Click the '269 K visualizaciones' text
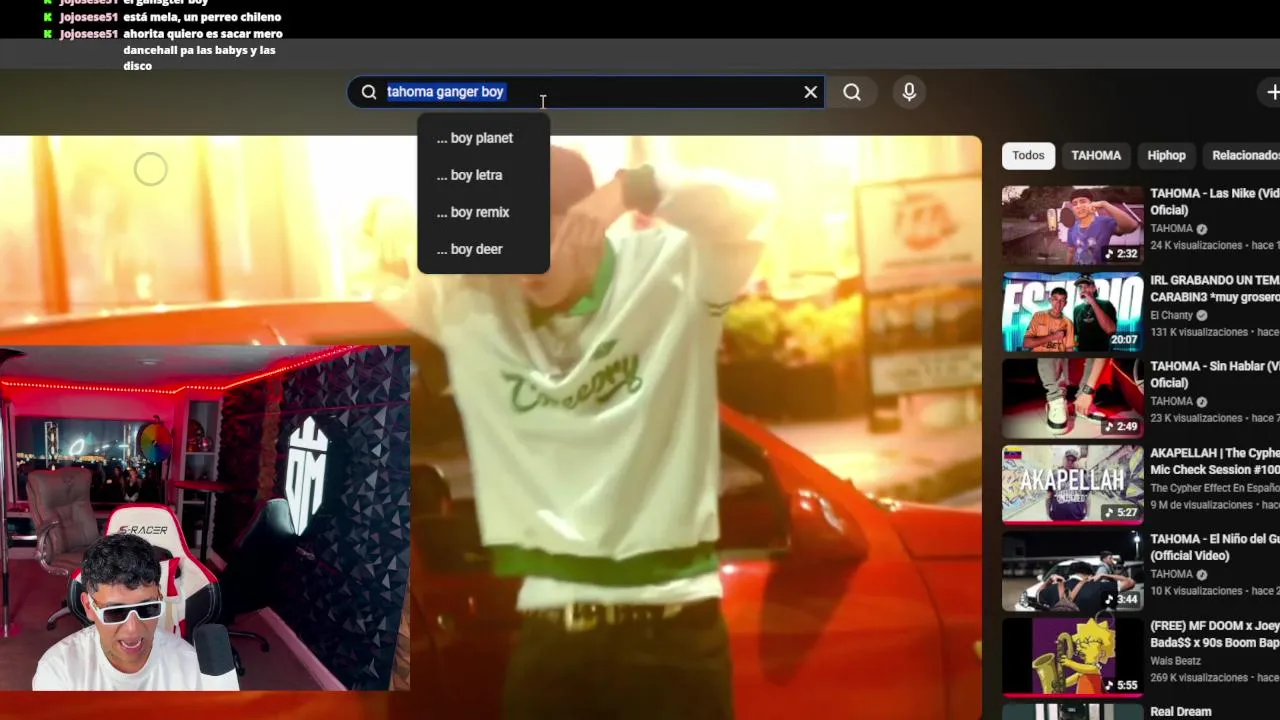1280x720 pixels. click(x=1199, y=677)
